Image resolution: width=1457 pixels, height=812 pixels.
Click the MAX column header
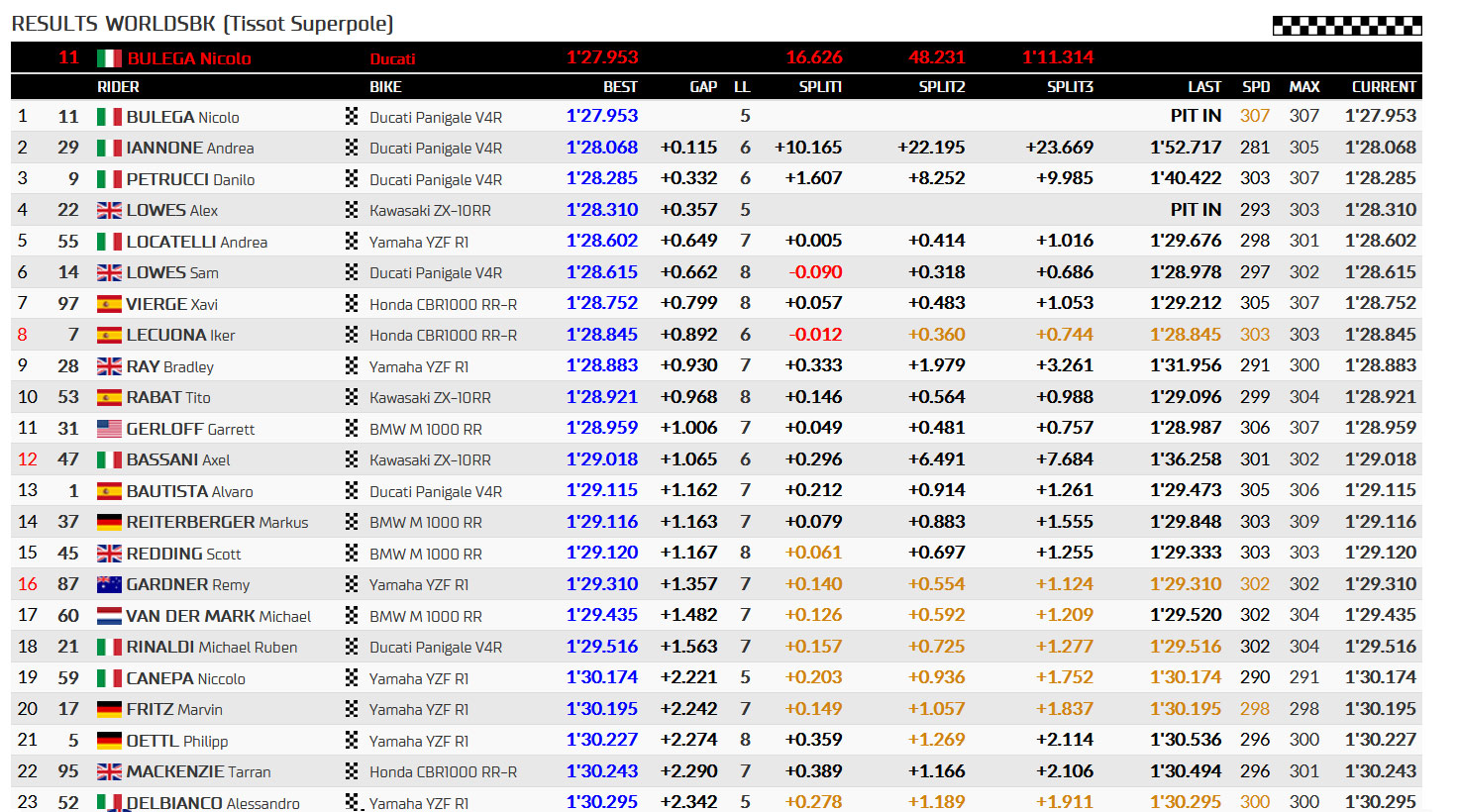pyautogui.click(x=1304, y=87)
